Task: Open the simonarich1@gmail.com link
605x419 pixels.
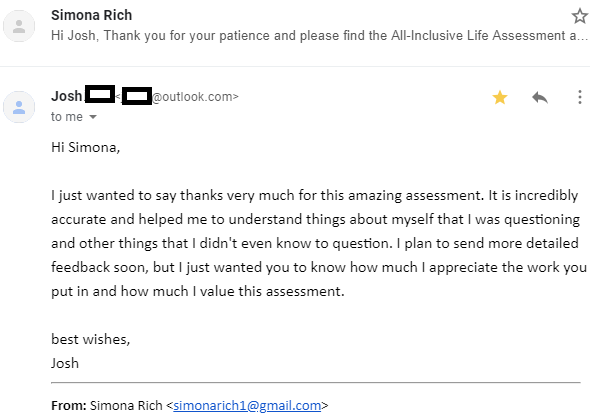Action: (247, 405)
